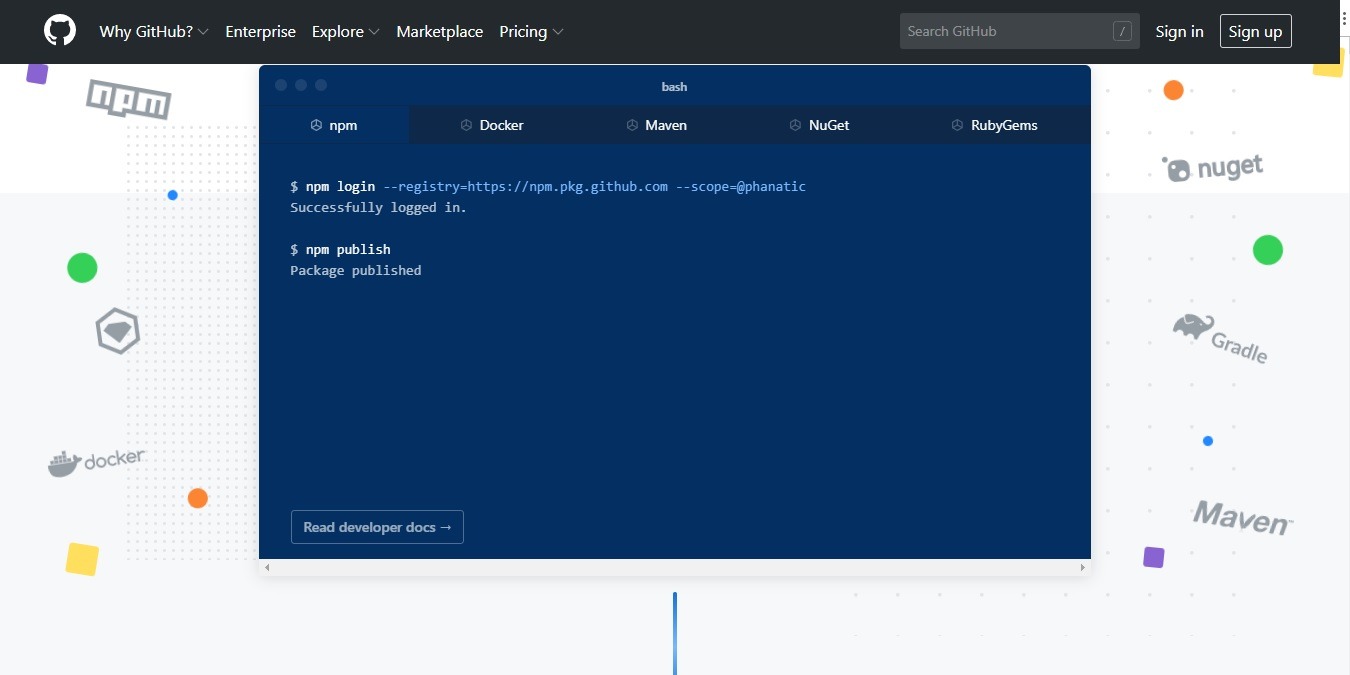Open Marketplace from the top navigation
1350x675 pixels.
tap(439, 31)
